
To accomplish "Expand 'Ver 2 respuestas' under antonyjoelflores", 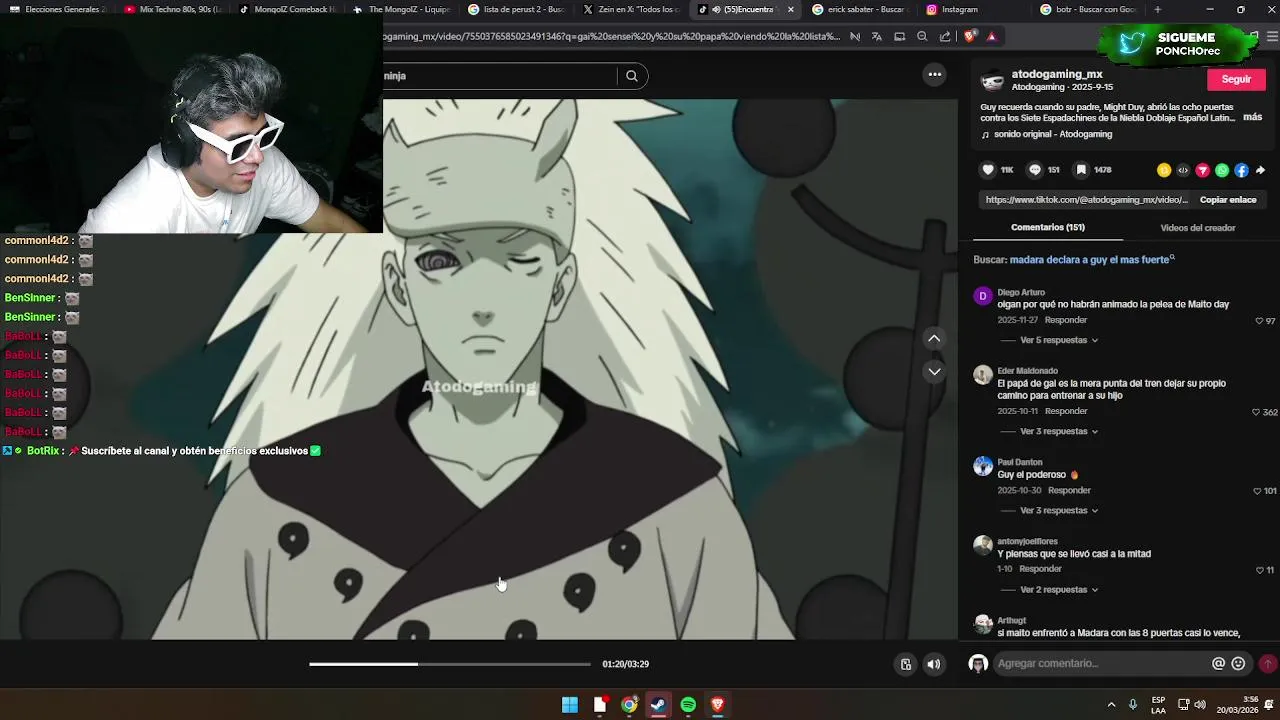I will click(1059, 589).
